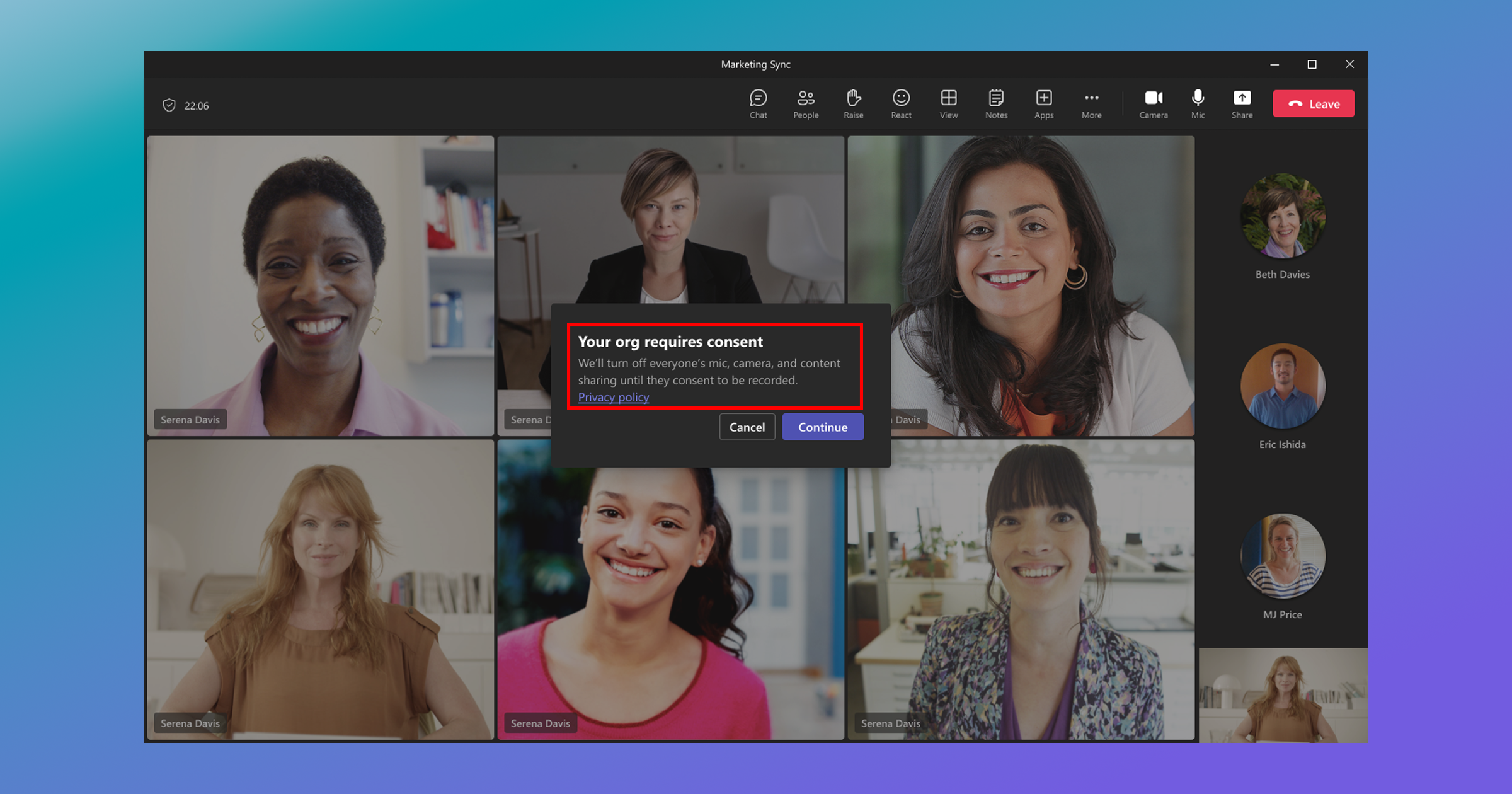1512x794 pixels.
Task: Open the Chat panel icon
Action: [x=758, y=99]
